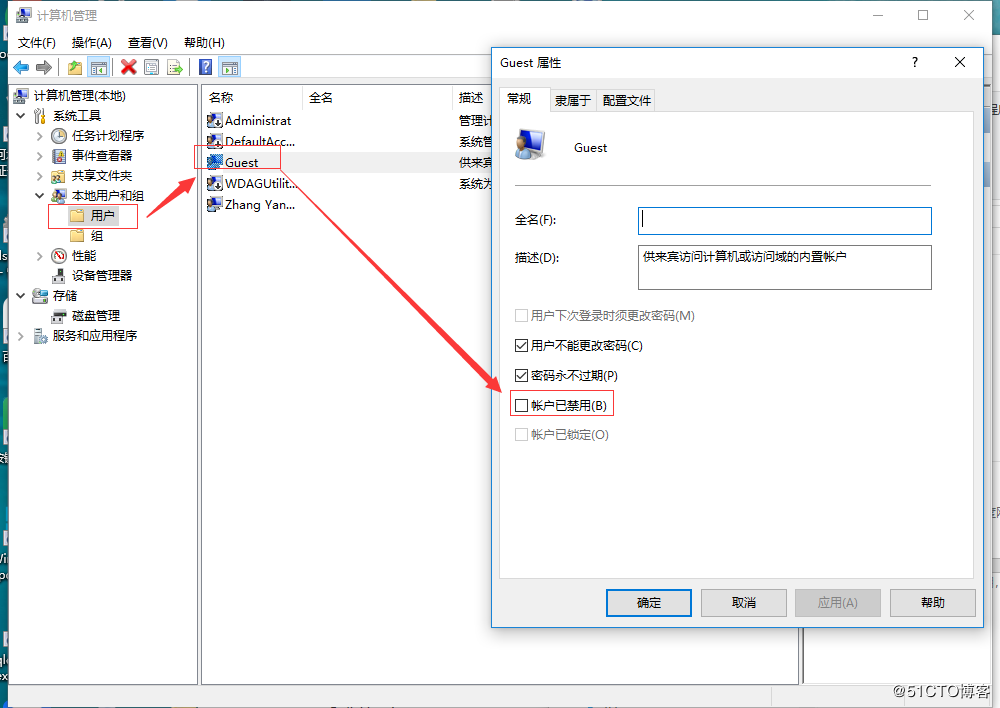Image resolution: width=1000 pixels, height=708 pixels.
Task: Click the 事件查看器 icon
Action: click(x=59, y=156)
